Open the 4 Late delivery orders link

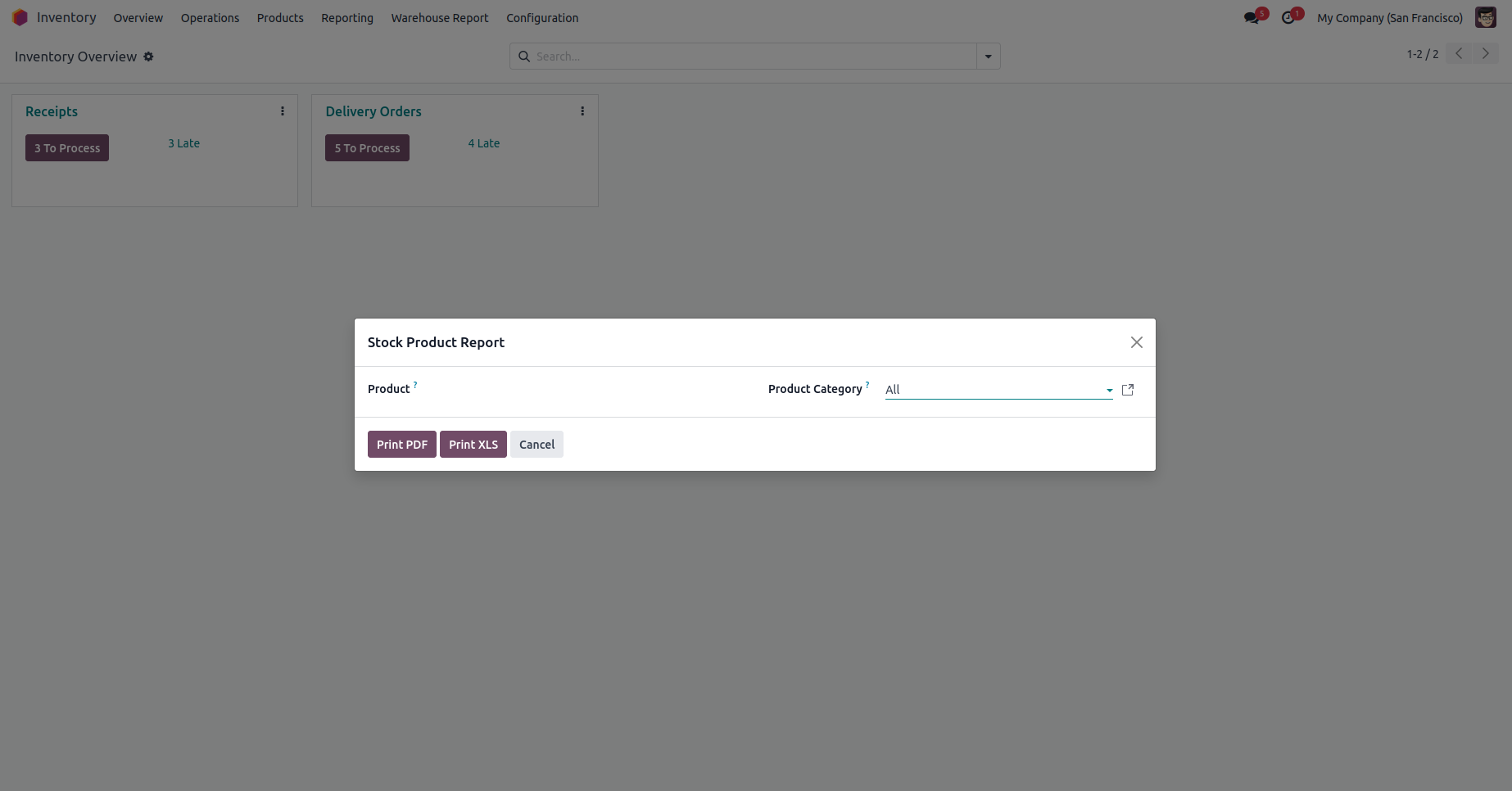pos(484,143)
